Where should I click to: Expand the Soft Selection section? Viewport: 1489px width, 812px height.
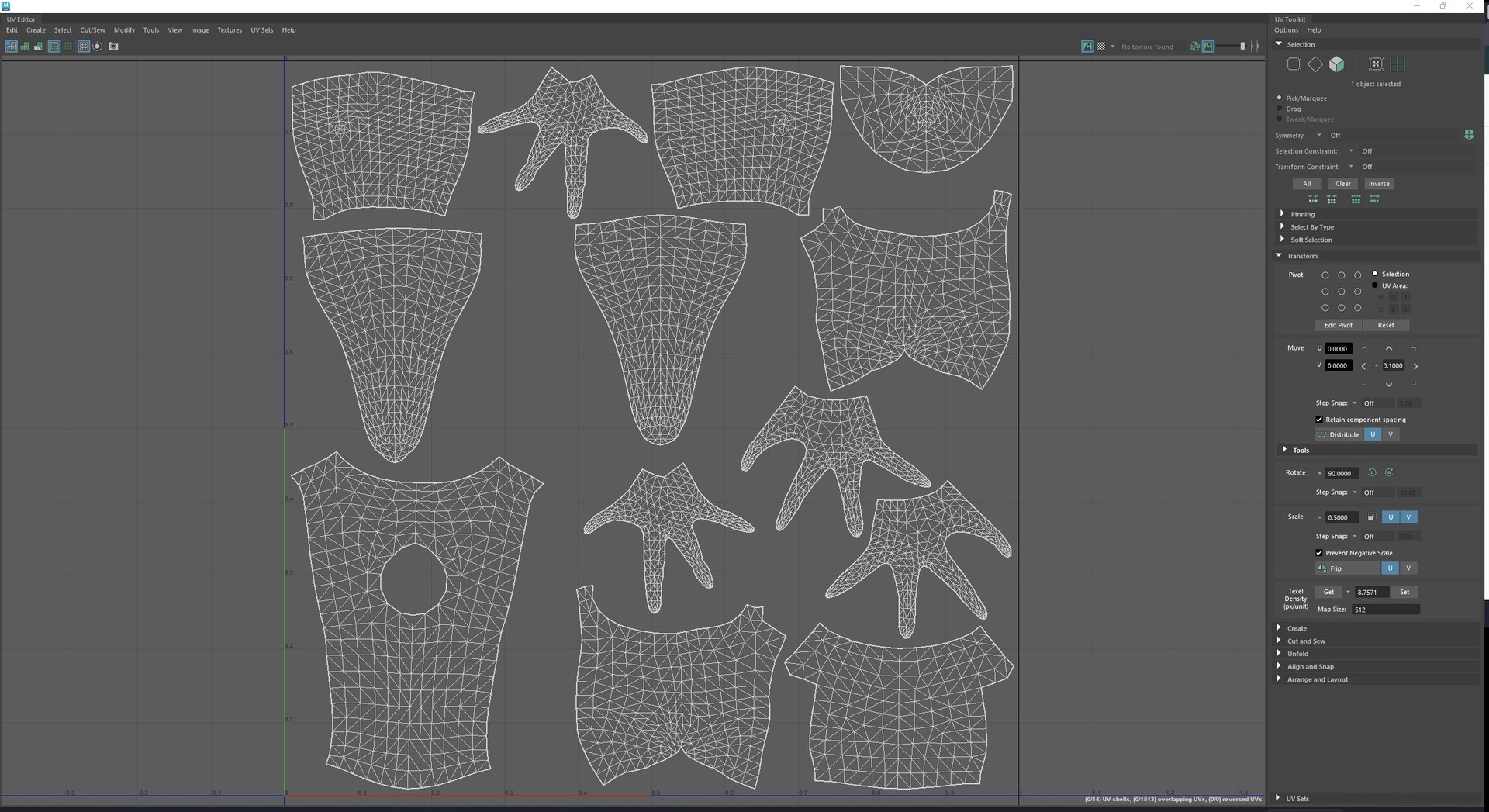(x=1377, y=240)
